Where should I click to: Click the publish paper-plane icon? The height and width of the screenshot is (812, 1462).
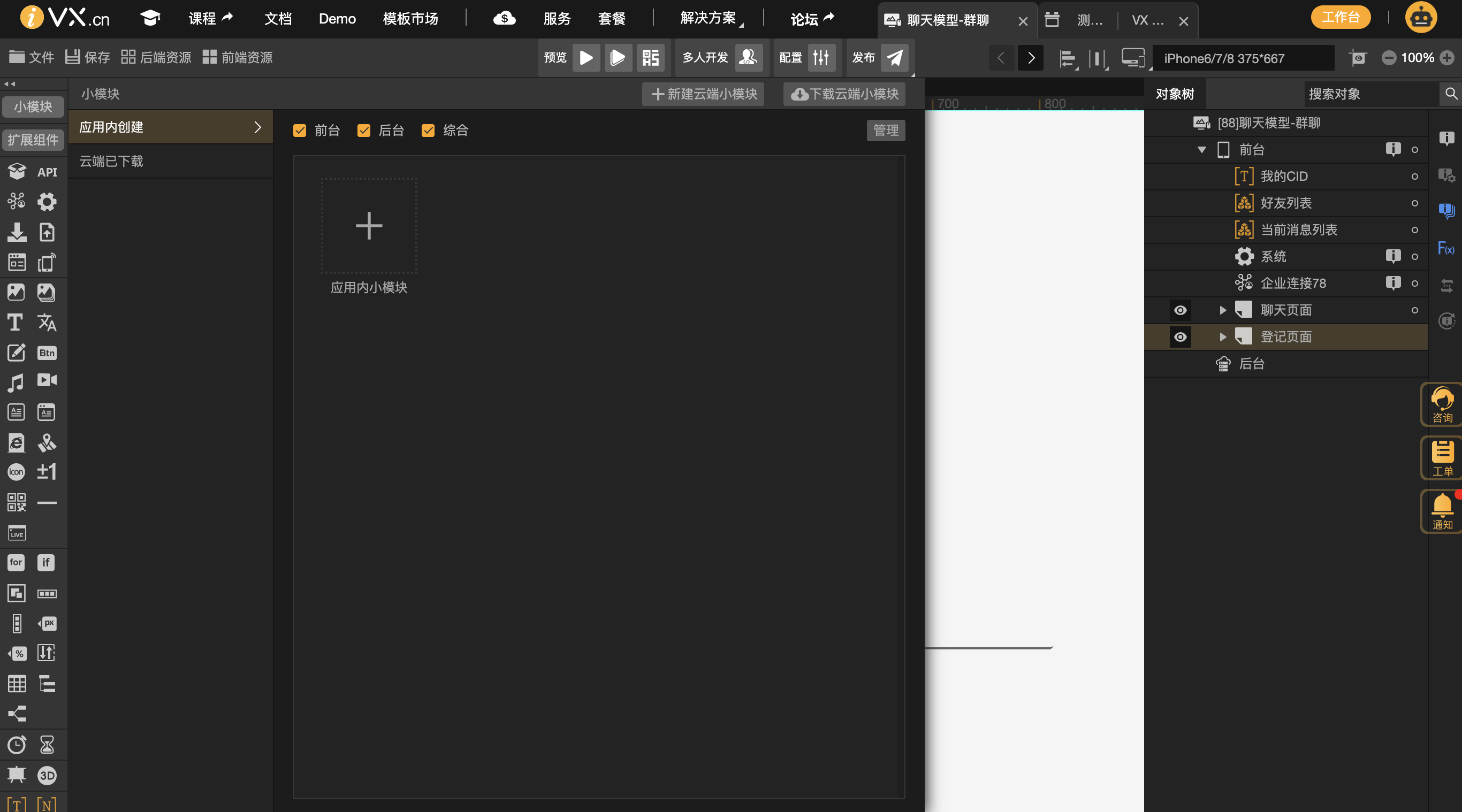tap(894, 58)
